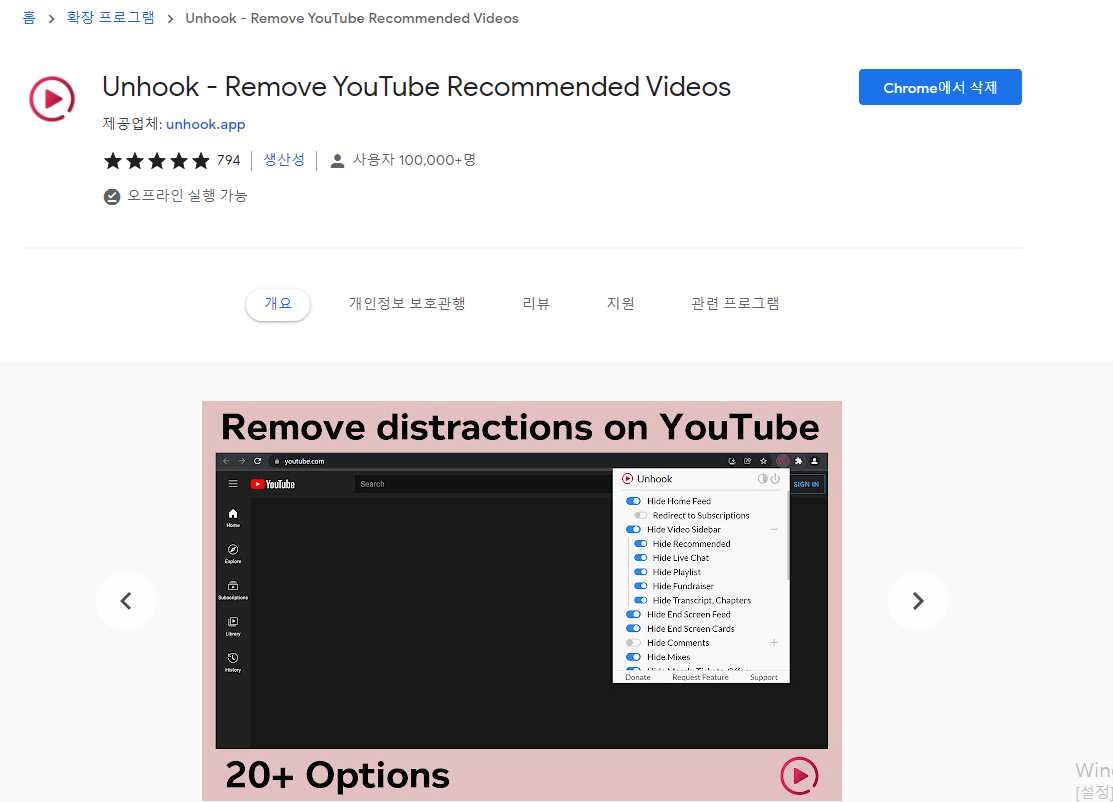Toggle Hide Video Sidebar switch
Screen dimensions: 1113x802
(633, 529)
